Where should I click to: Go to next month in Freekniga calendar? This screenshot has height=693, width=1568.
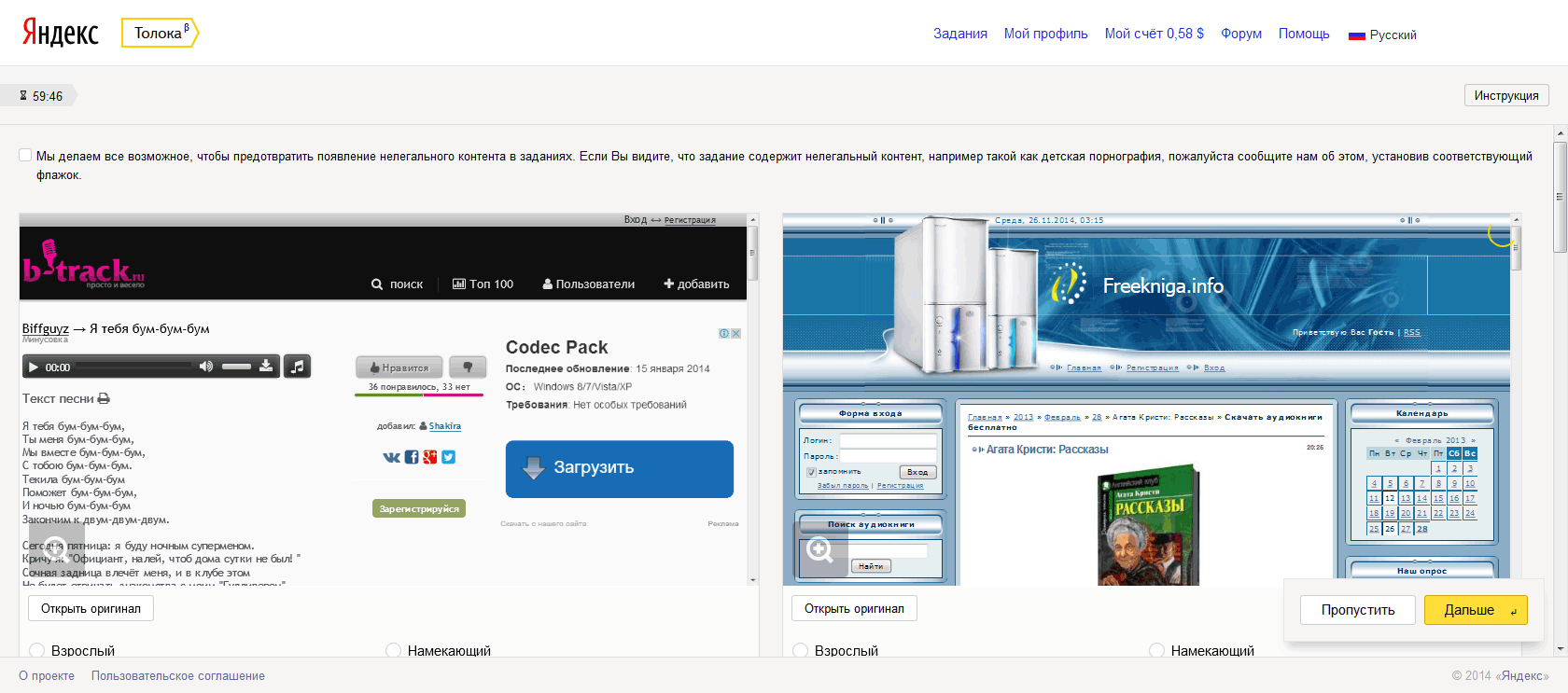1473,440
